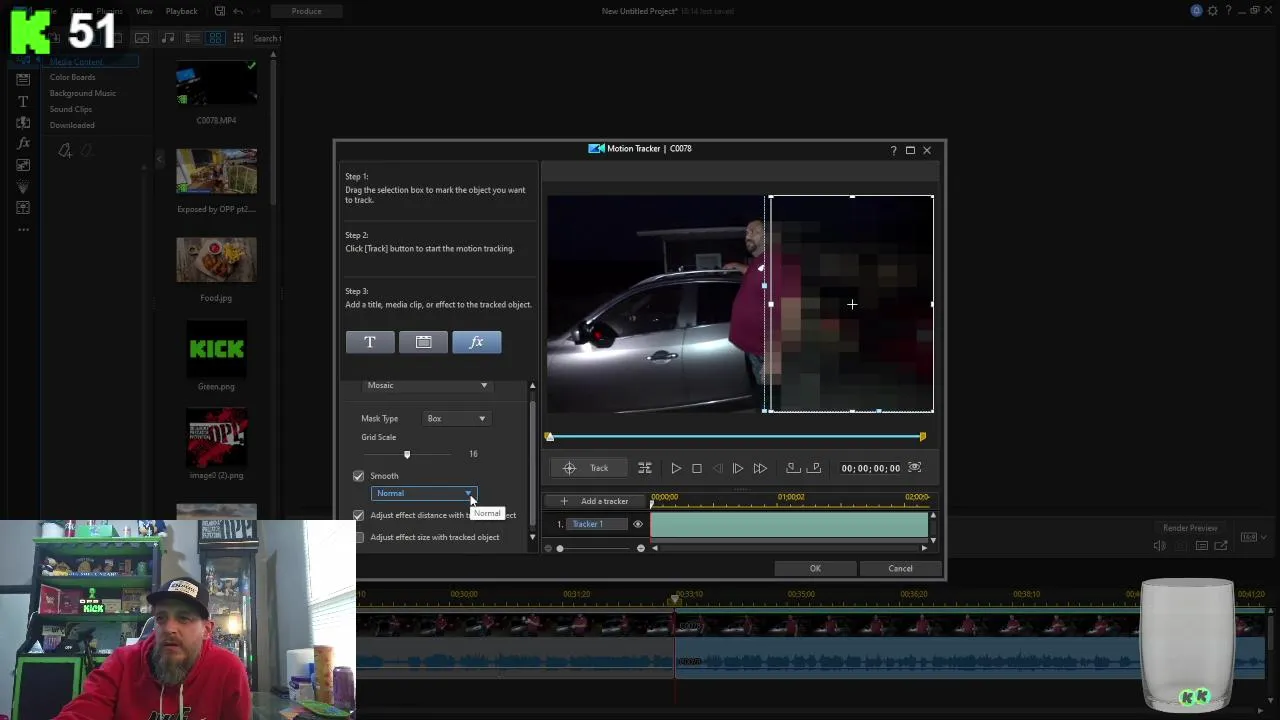Viewport: 1280px width, 720px height.
Task: Click OK in the Motion Tracker dialog
Action: (x=815, y=568)
